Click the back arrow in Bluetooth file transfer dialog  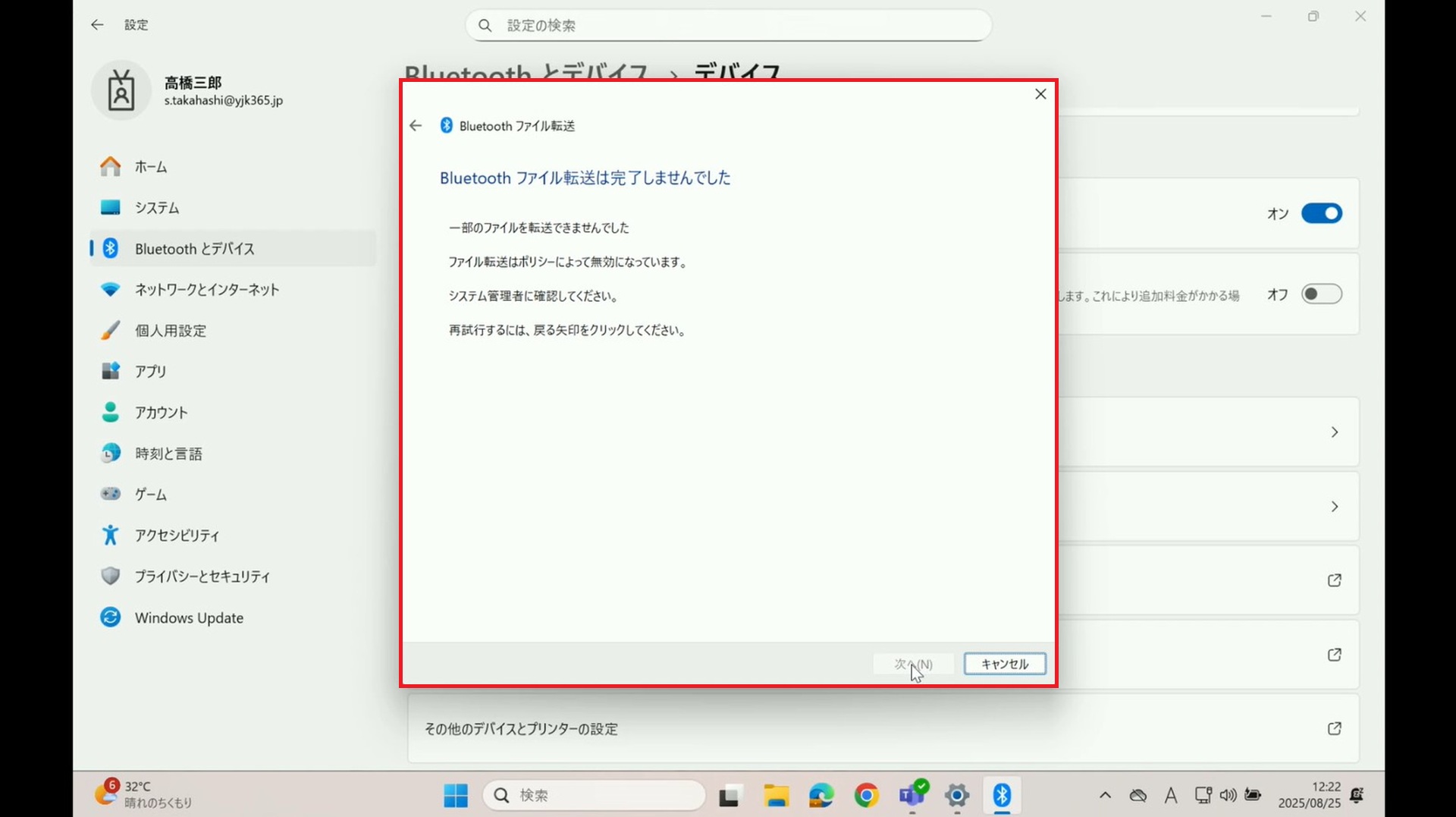pos(416,126)
